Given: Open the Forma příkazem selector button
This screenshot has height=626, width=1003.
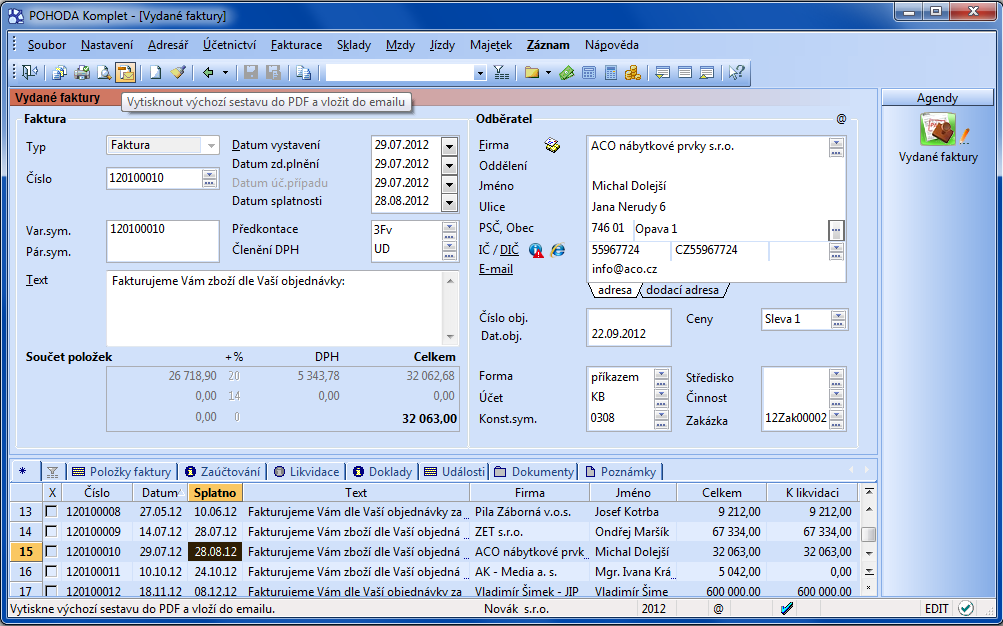Looking at the screenshot, I should (x=661, y=377).
